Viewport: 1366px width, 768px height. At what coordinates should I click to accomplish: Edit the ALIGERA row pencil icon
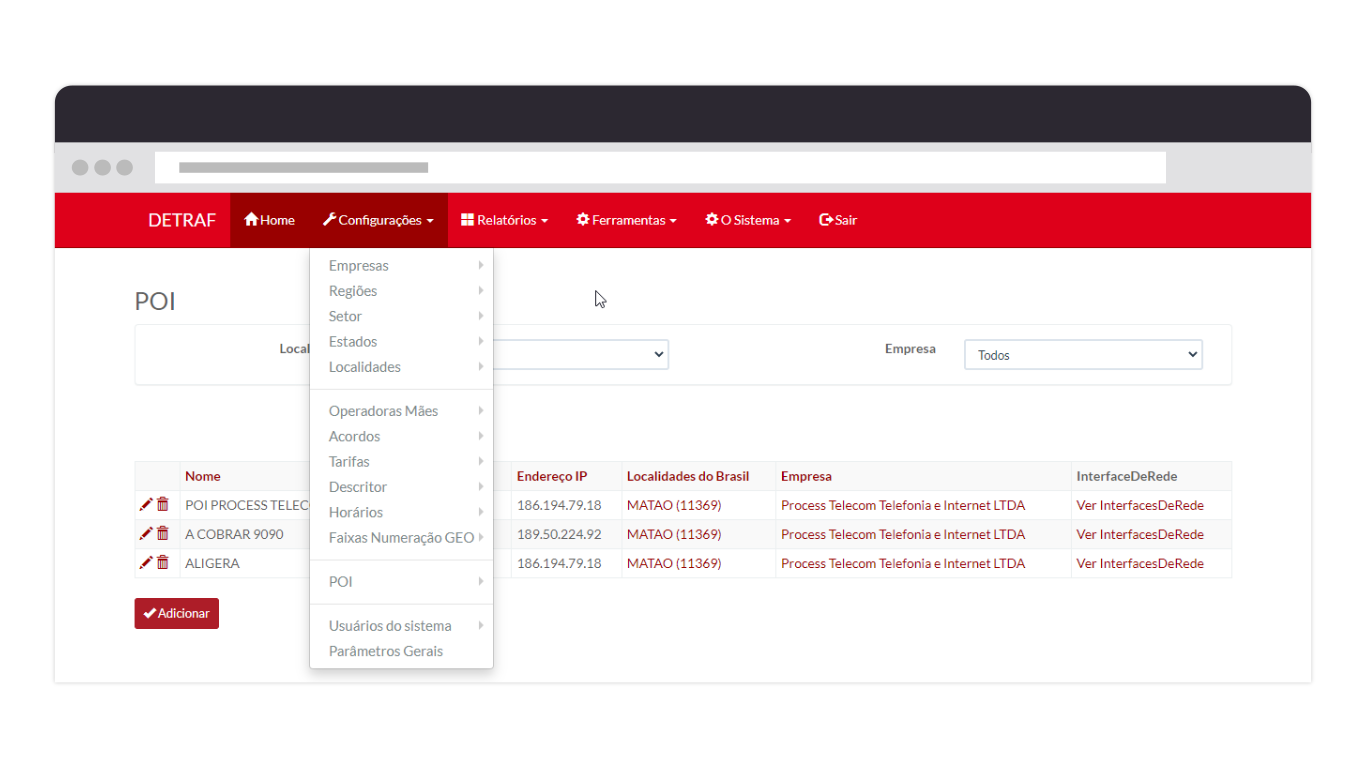click(x=146, y=563)
